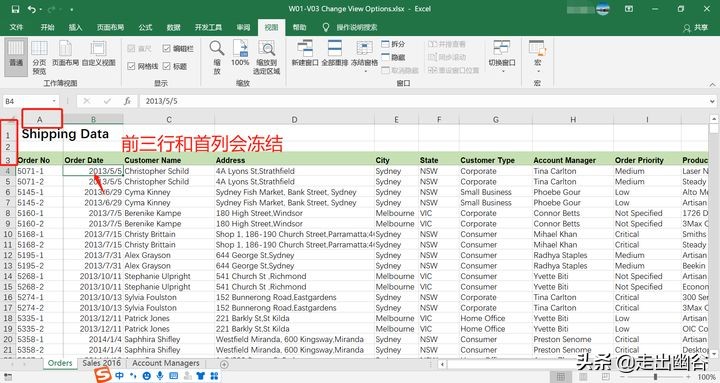Switch to 分页预览 page break preview

point(39,57)
